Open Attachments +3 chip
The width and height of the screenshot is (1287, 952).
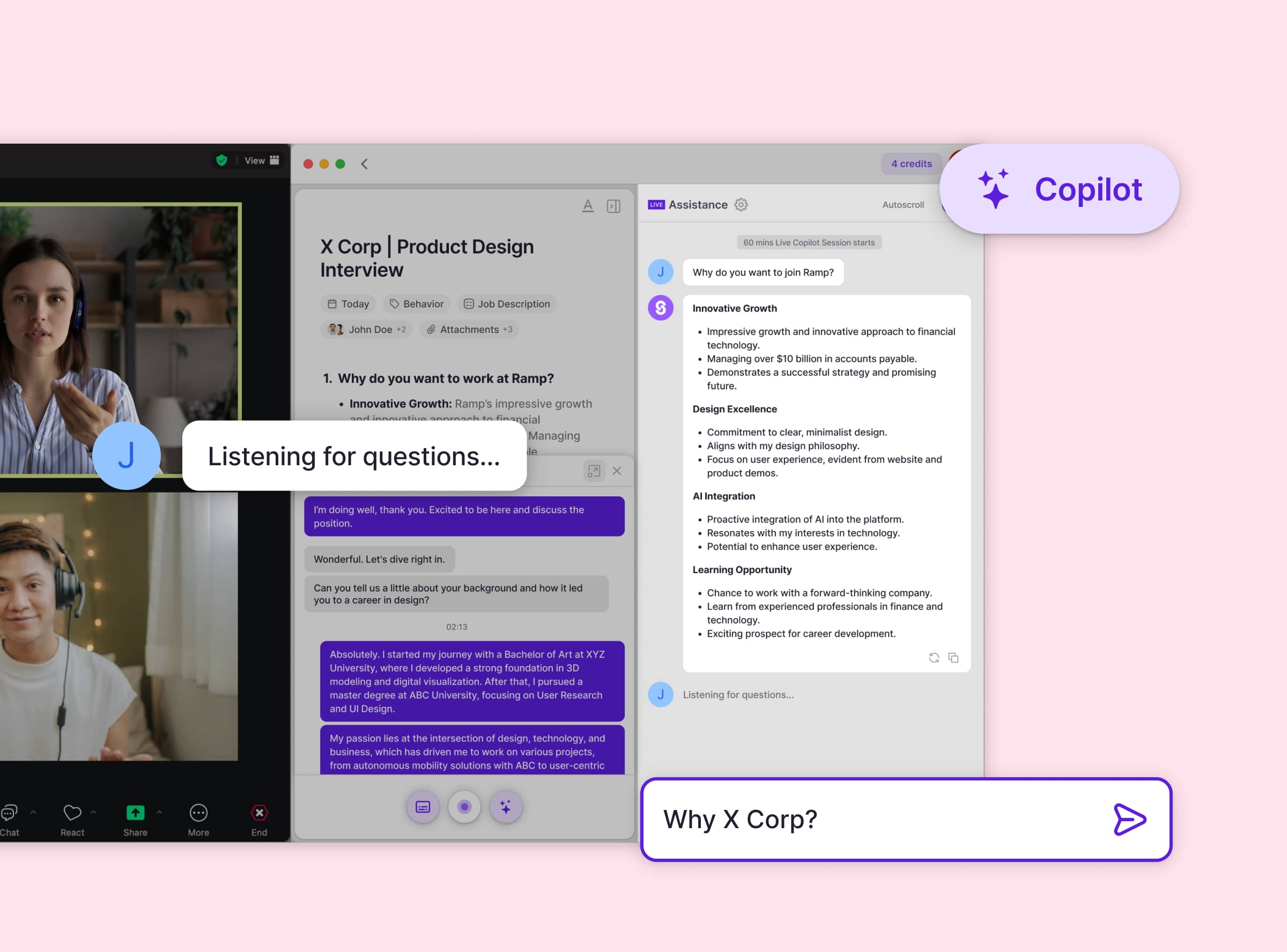469,329
